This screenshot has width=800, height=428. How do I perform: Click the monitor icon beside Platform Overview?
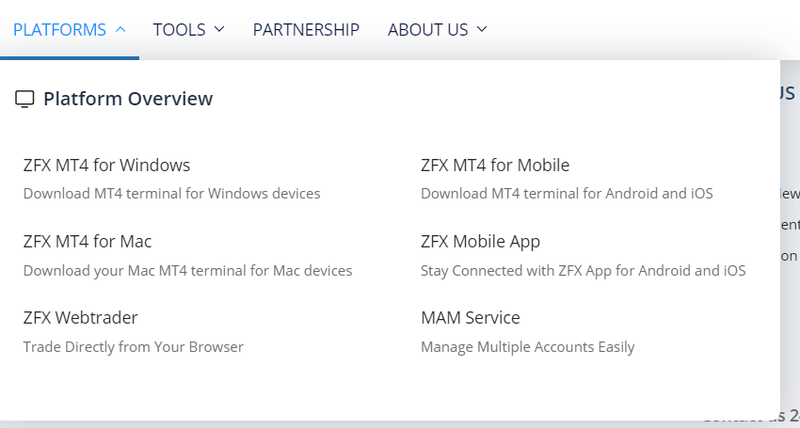tap(24, 99)
